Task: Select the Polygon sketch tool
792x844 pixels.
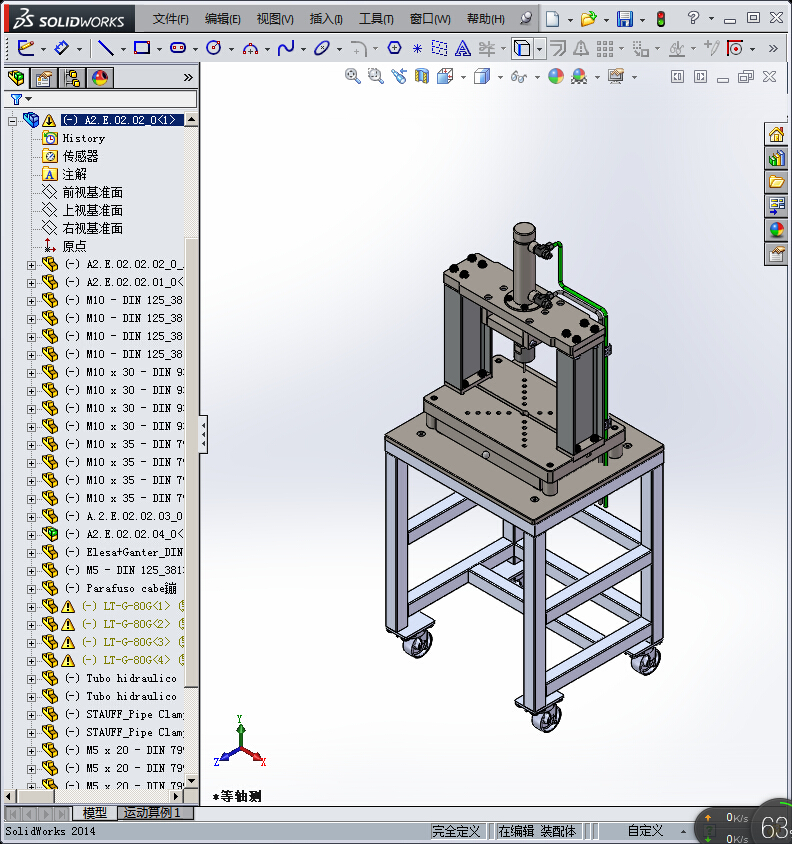Action: [394, 48]
